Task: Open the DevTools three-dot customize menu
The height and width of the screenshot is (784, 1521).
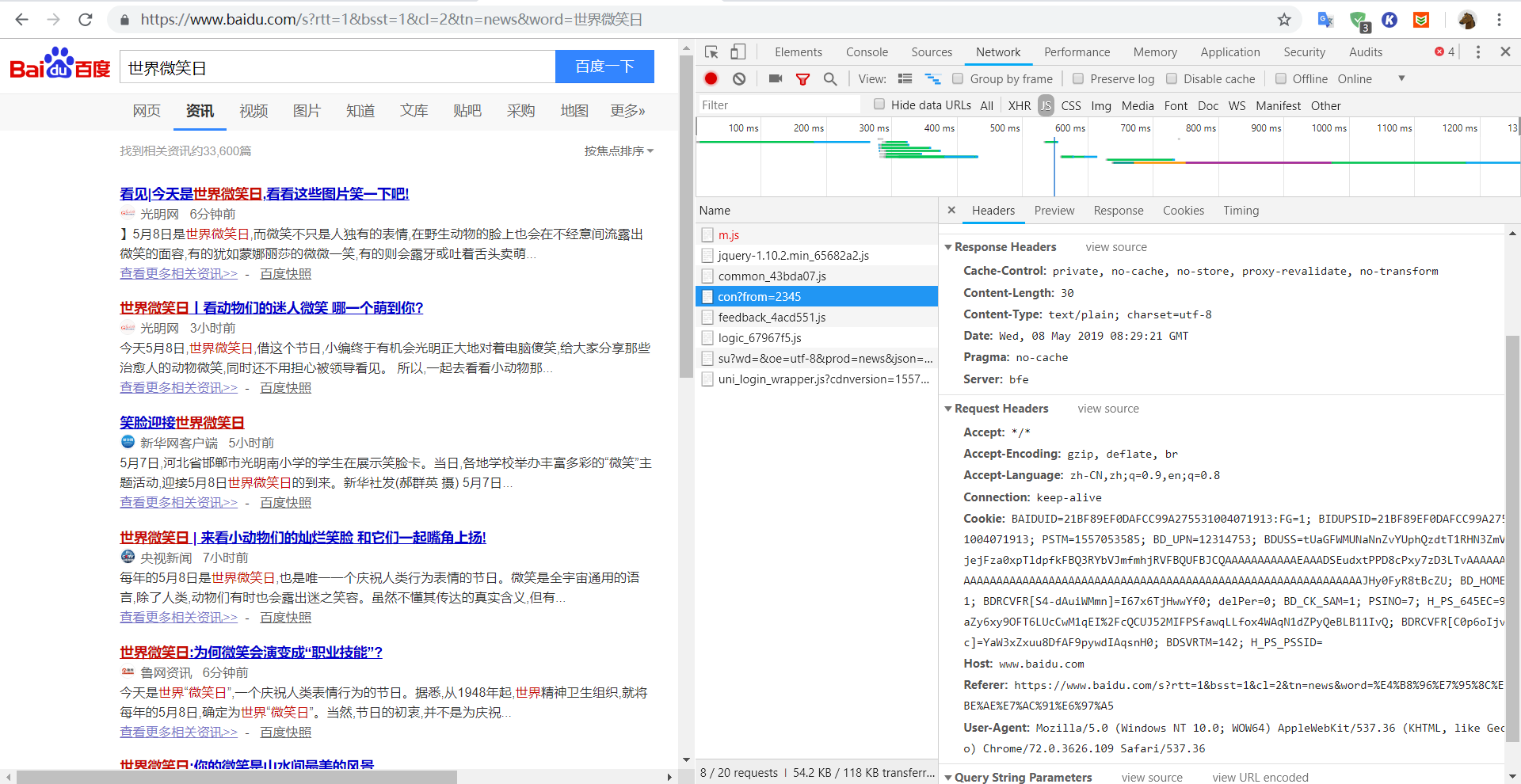Action: (1477, 52)
